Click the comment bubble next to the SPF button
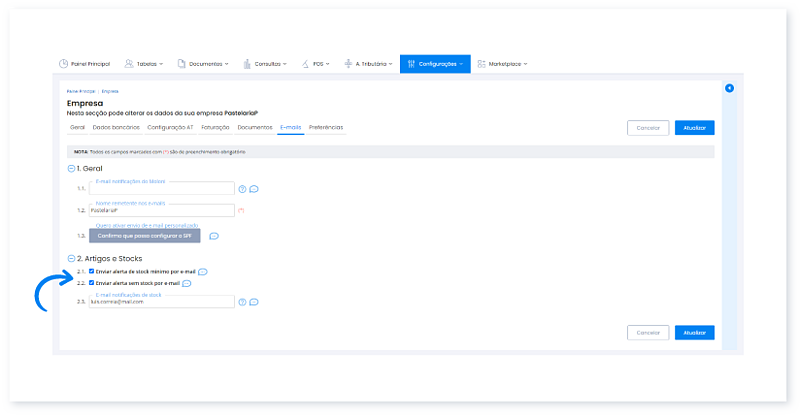The image size is (800, 416). 214,236
